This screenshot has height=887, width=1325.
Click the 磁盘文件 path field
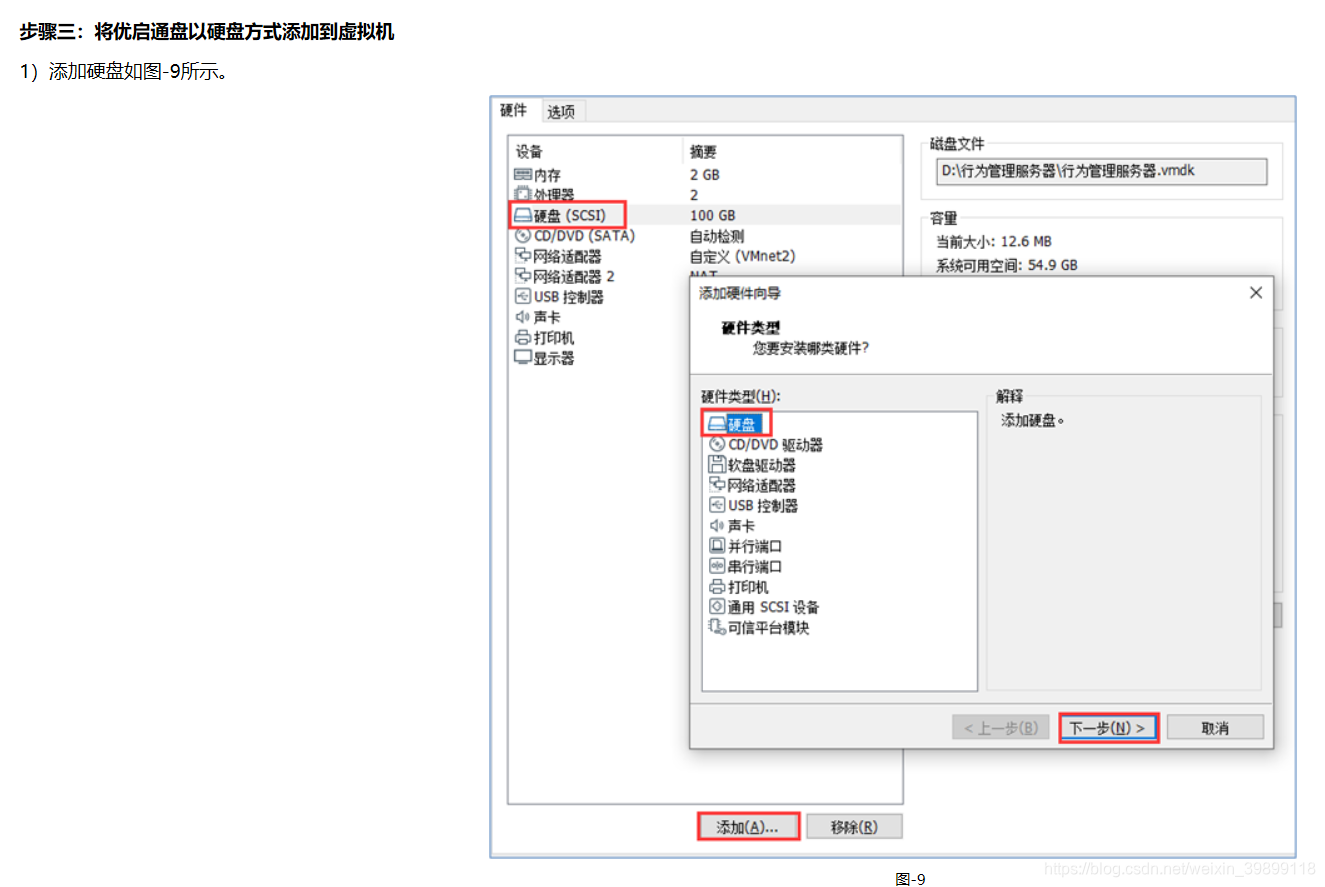[x=1101, y=171]
